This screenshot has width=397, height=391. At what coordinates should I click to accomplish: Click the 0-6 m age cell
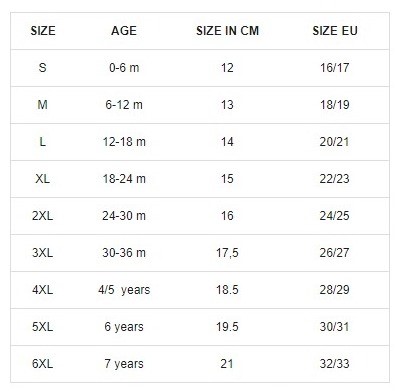pyautogui.click(x=124, y=68)
